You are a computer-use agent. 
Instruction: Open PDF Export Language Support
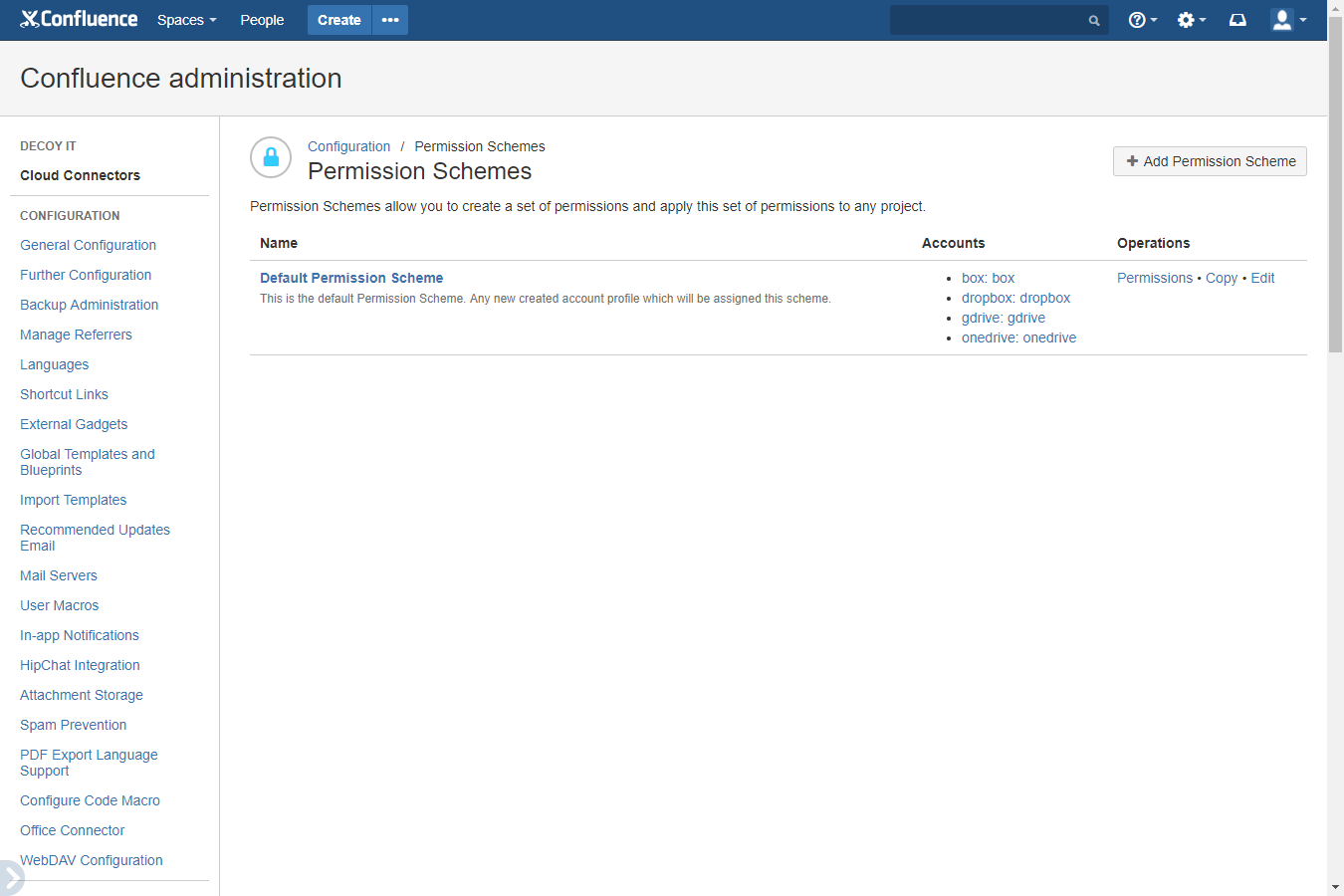pyautogui.click(x=89, y=763)
